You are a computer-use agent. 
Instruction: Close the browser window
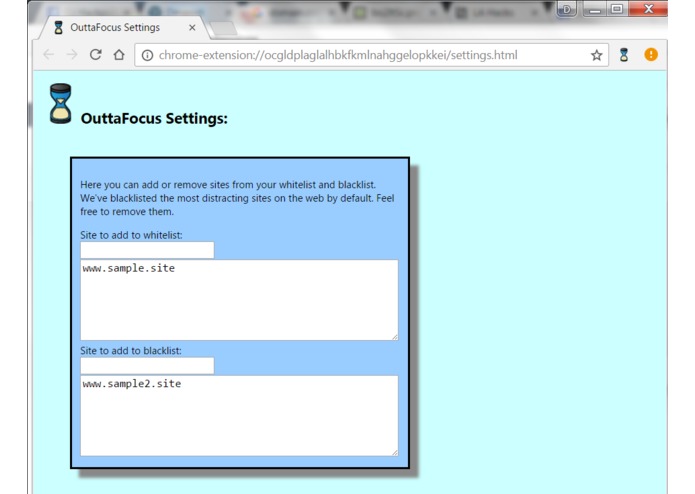coord(648,9)
